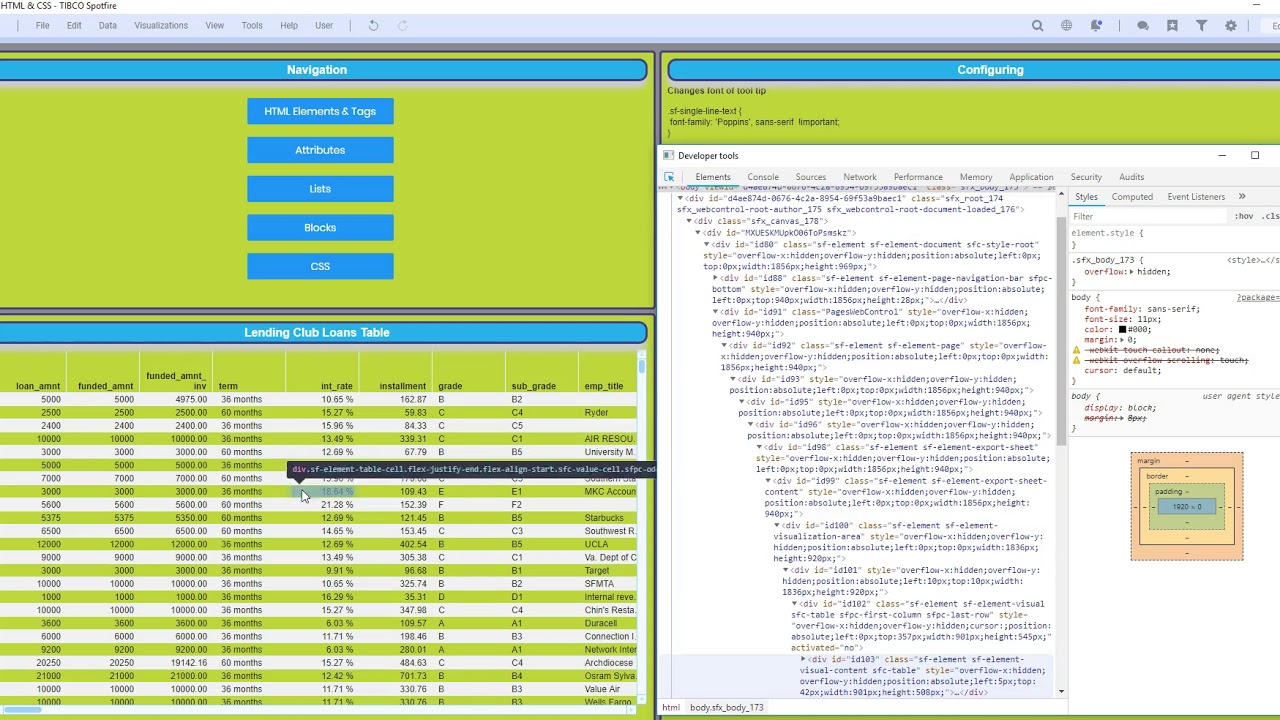This screenshot has height=720, width=1280.
Task: Open the User menu
Action: pos(324,26)
